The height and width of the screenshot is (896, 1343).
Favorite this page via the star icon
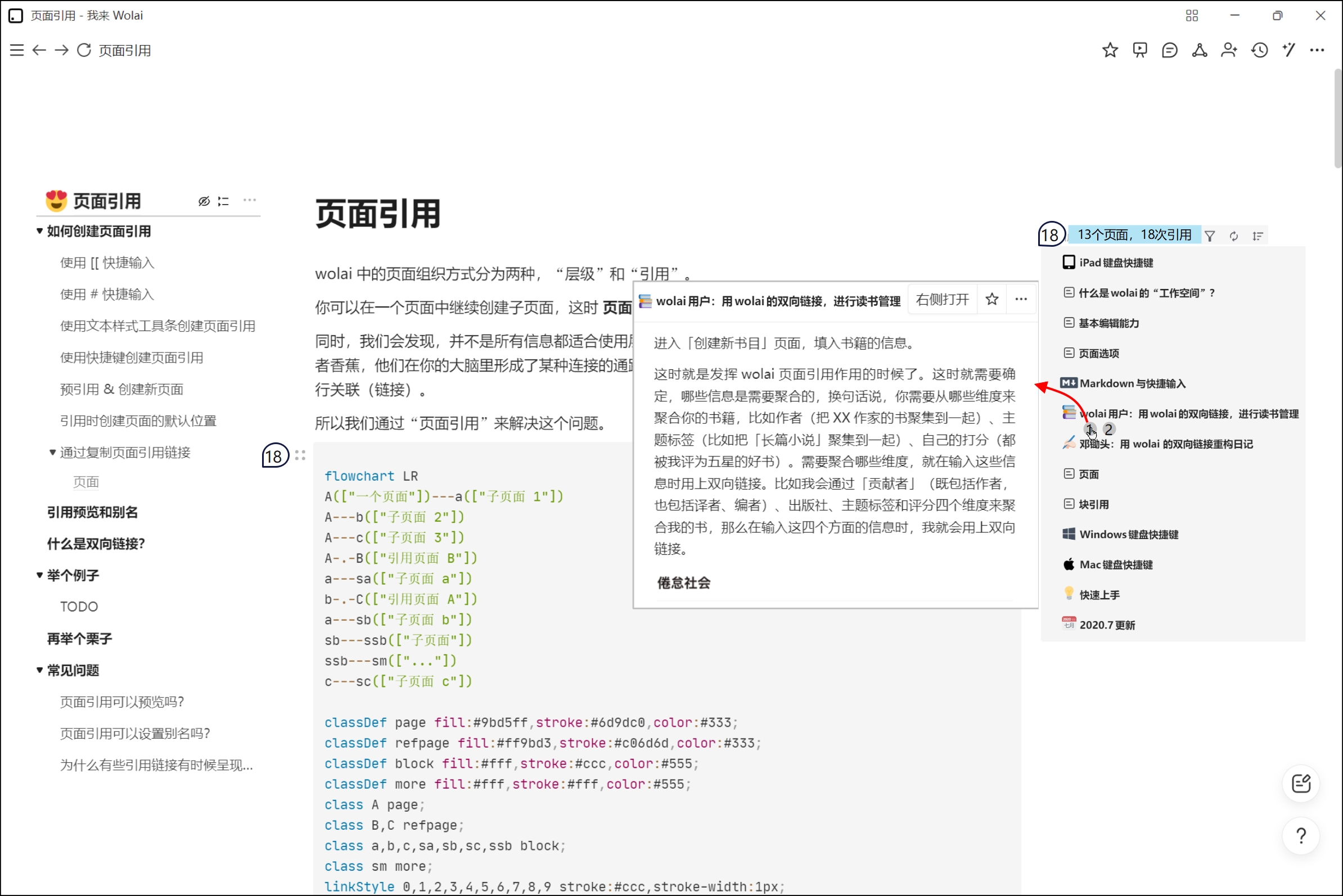1110,50
